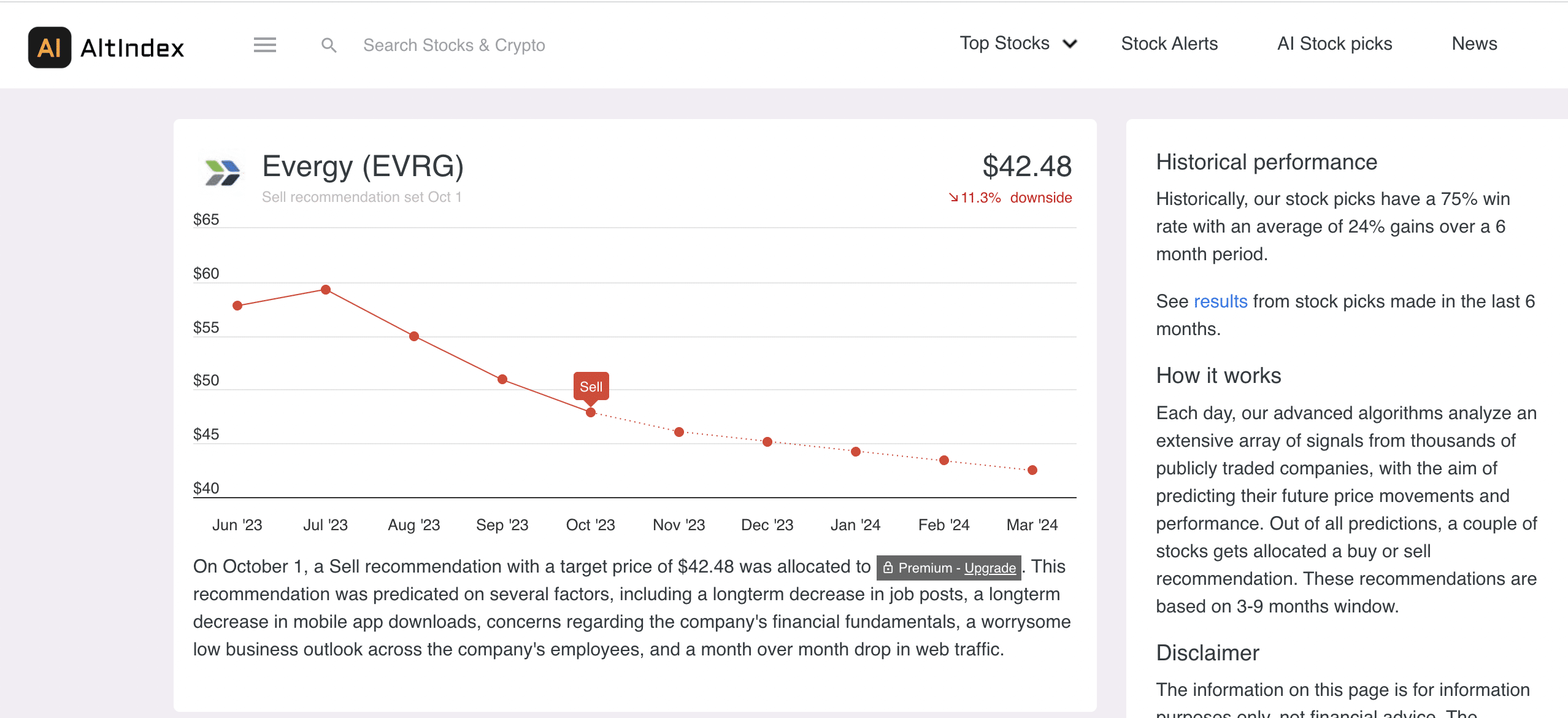The width and height of the screenshot is (1568, 718).
Task: Select the Feb '24 forecast point
Action: pyautogui.click(x=944, y=460)
